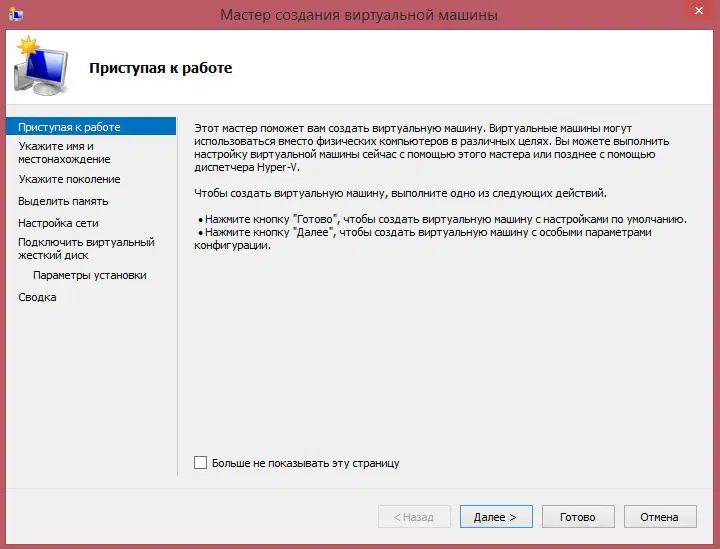
Task: Choose the 'Настройка сети' step
Action: pyautogui.click(x=58, y=223)
